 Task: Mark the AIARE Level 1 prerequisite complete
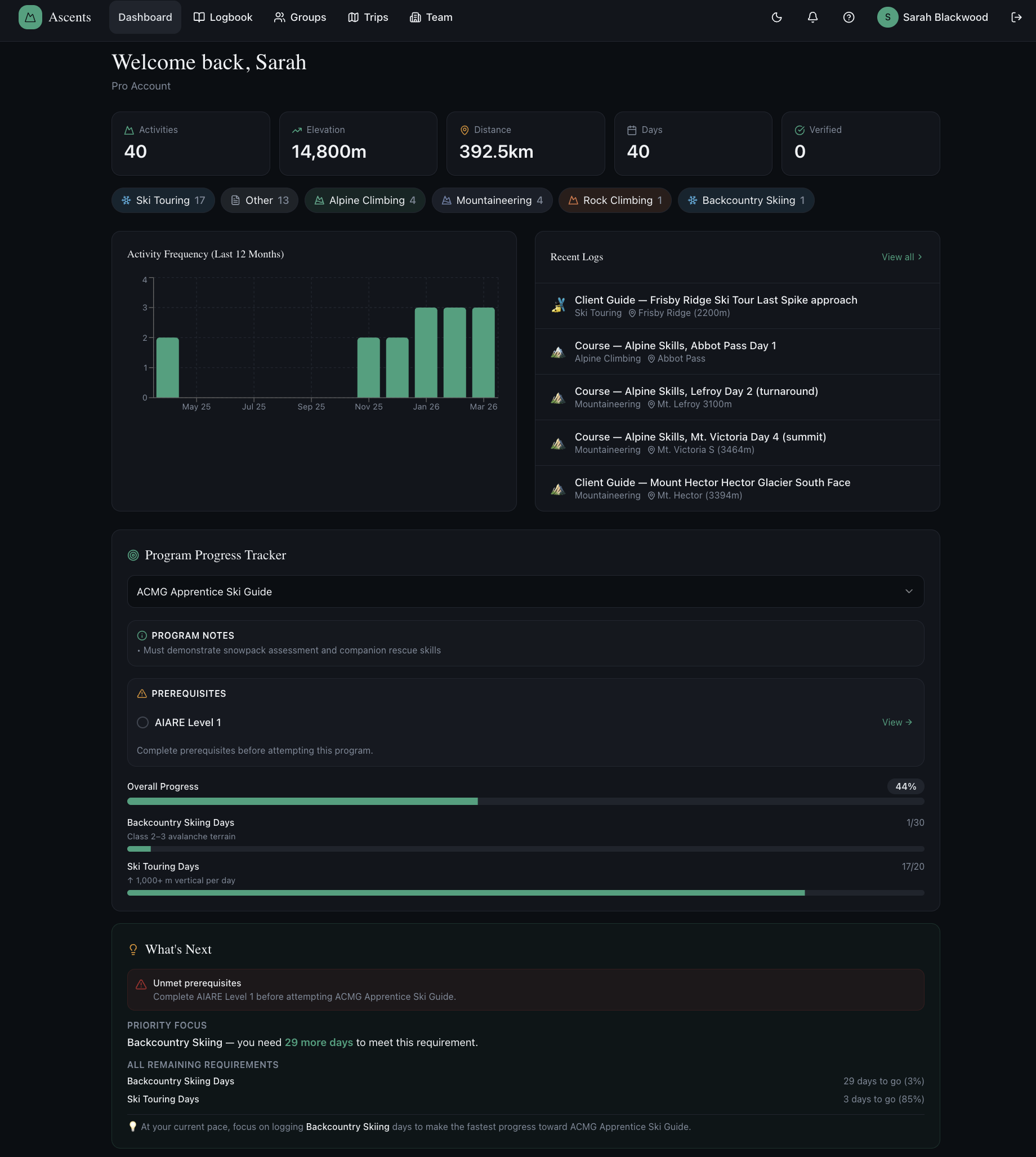click(x=143, y=722)
